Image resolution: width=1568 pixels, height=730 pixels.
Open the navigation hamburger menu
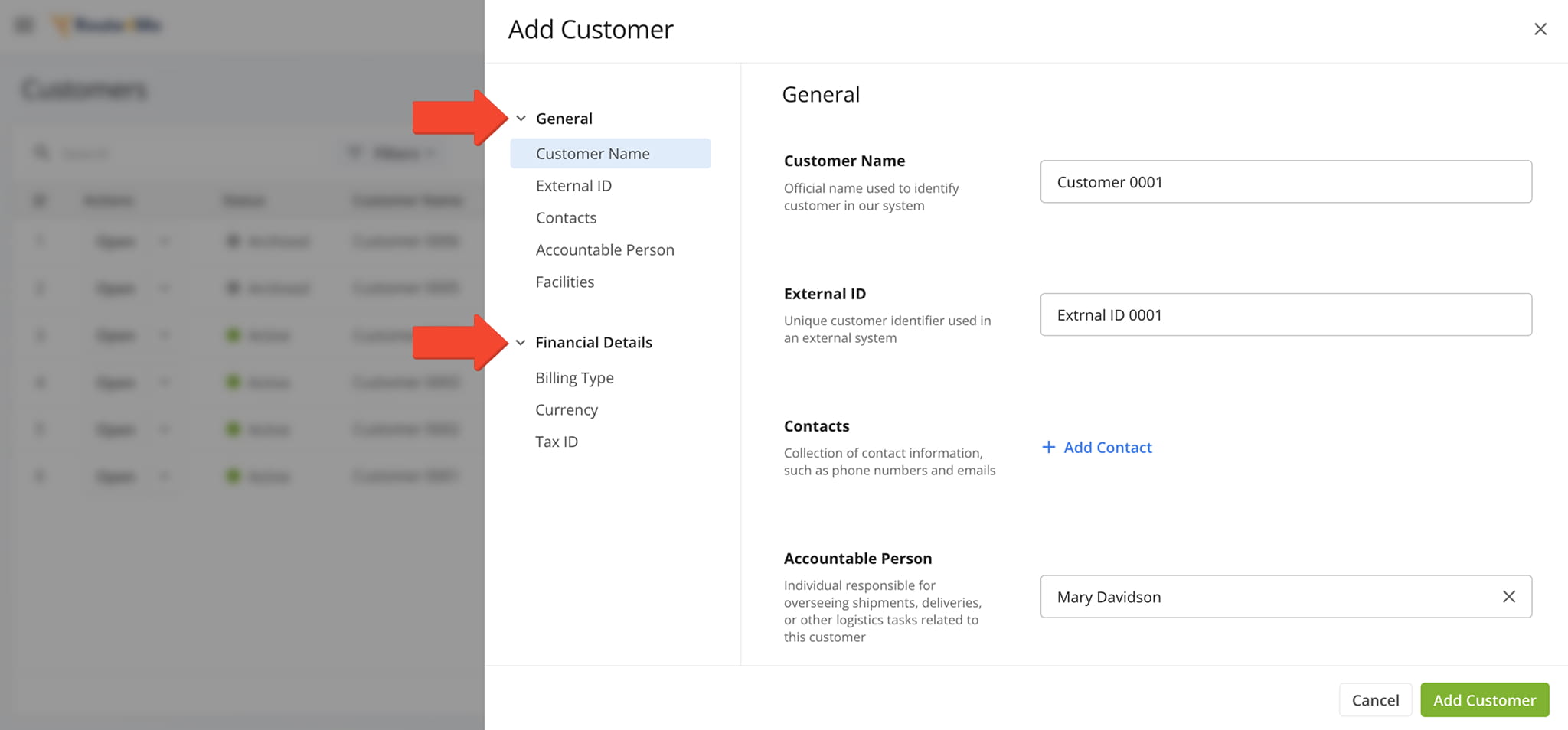pos(23,24)
